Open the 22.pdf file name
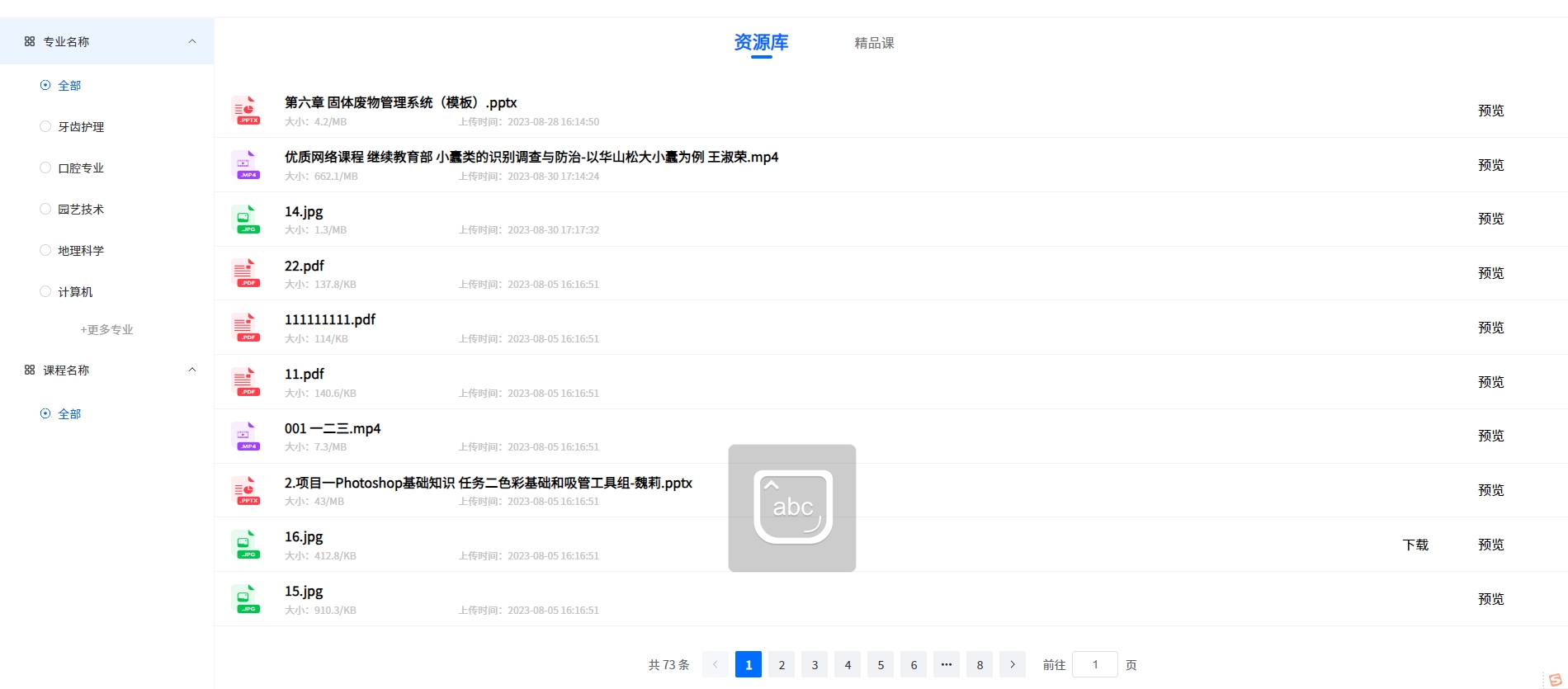The width and height of the screenshot is (1568, 689). pyautogui.click(x=305, y=266)
